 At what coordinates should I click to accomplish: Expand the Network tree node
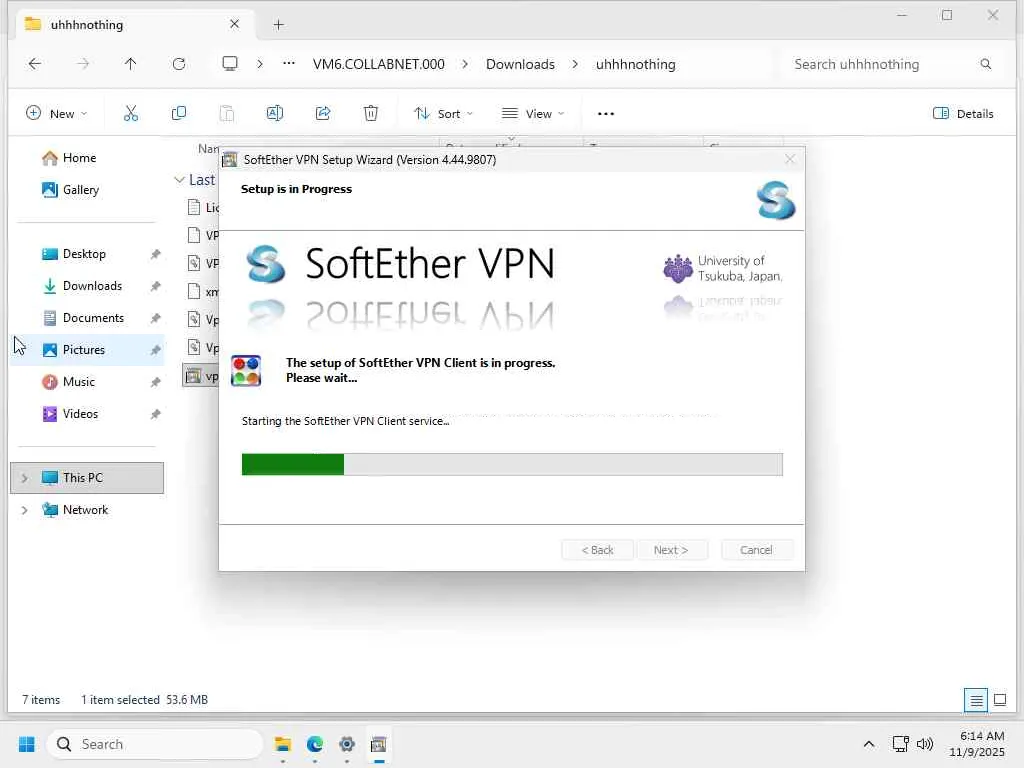(x=25, y=510)
